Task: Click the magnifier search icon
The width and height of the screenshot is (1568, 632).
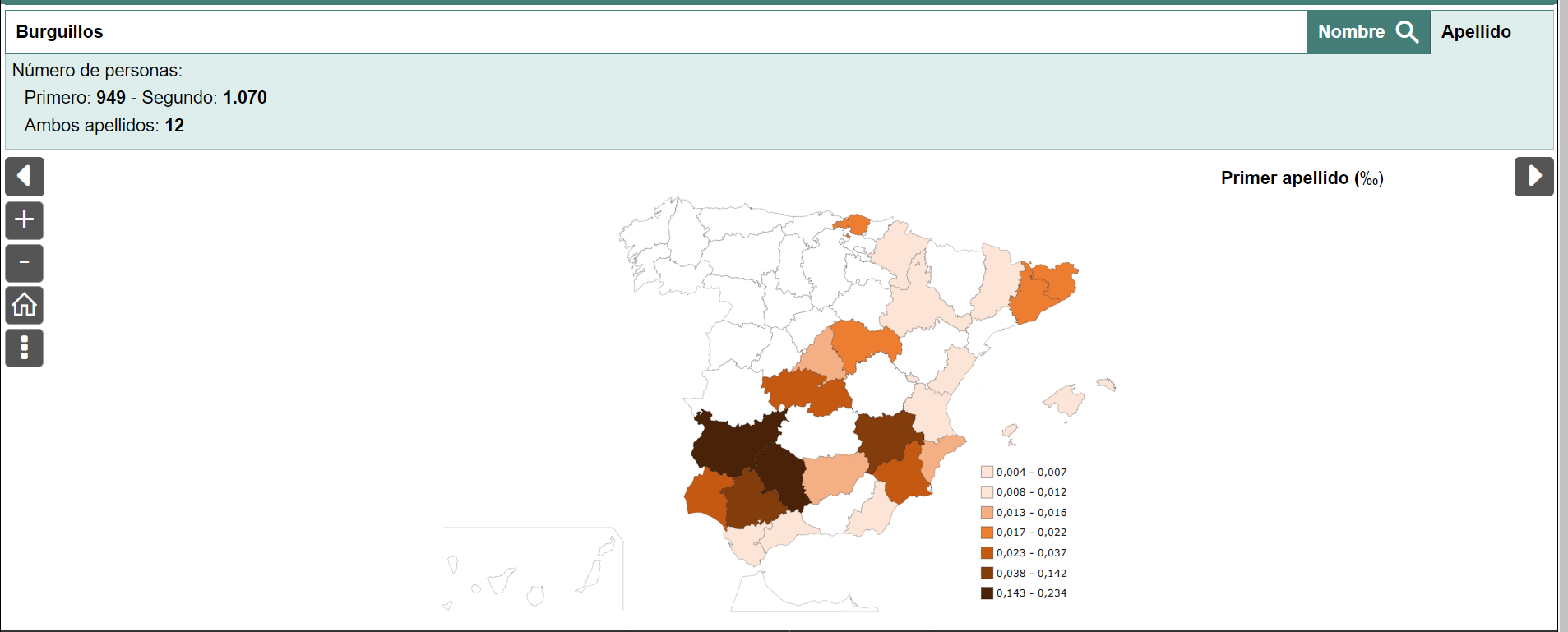Action: click(1408, 32)
